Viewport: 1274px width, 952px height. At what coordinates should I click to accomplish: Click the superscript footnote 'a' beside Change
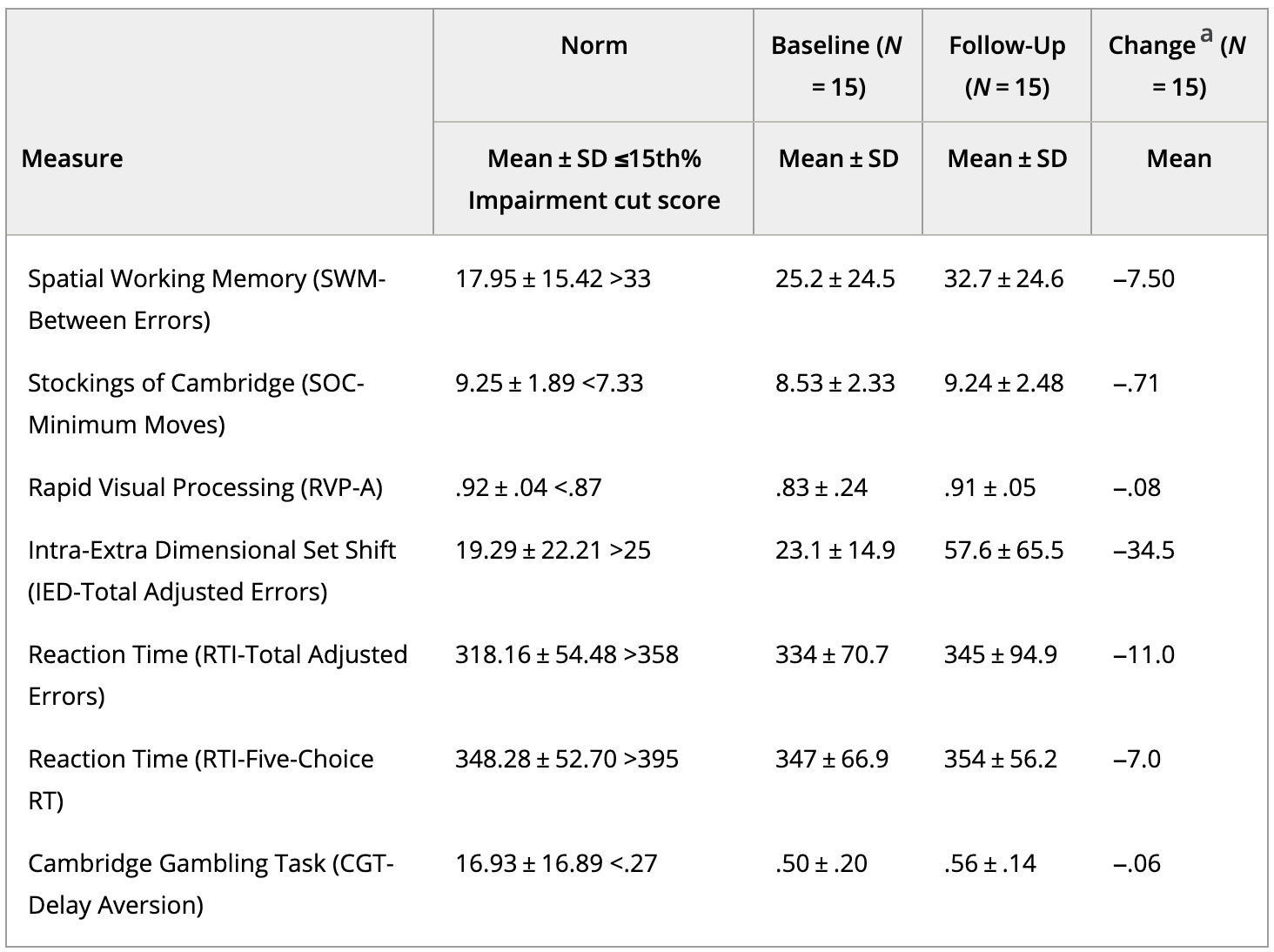tap(1205, 35)
